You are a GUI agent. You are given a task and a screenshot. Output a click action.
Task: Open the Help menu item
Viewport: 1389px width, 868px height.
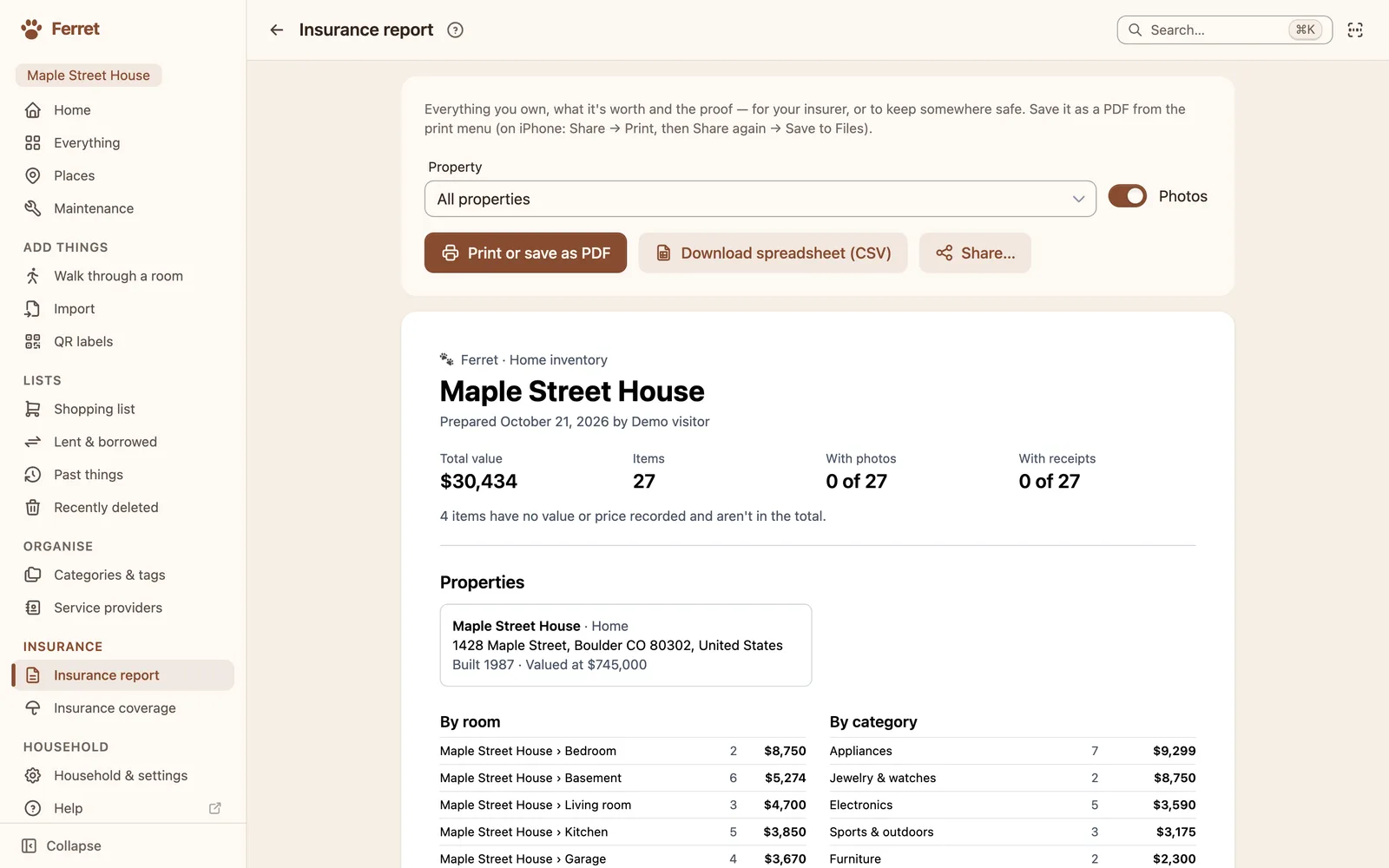coord(123,808)
